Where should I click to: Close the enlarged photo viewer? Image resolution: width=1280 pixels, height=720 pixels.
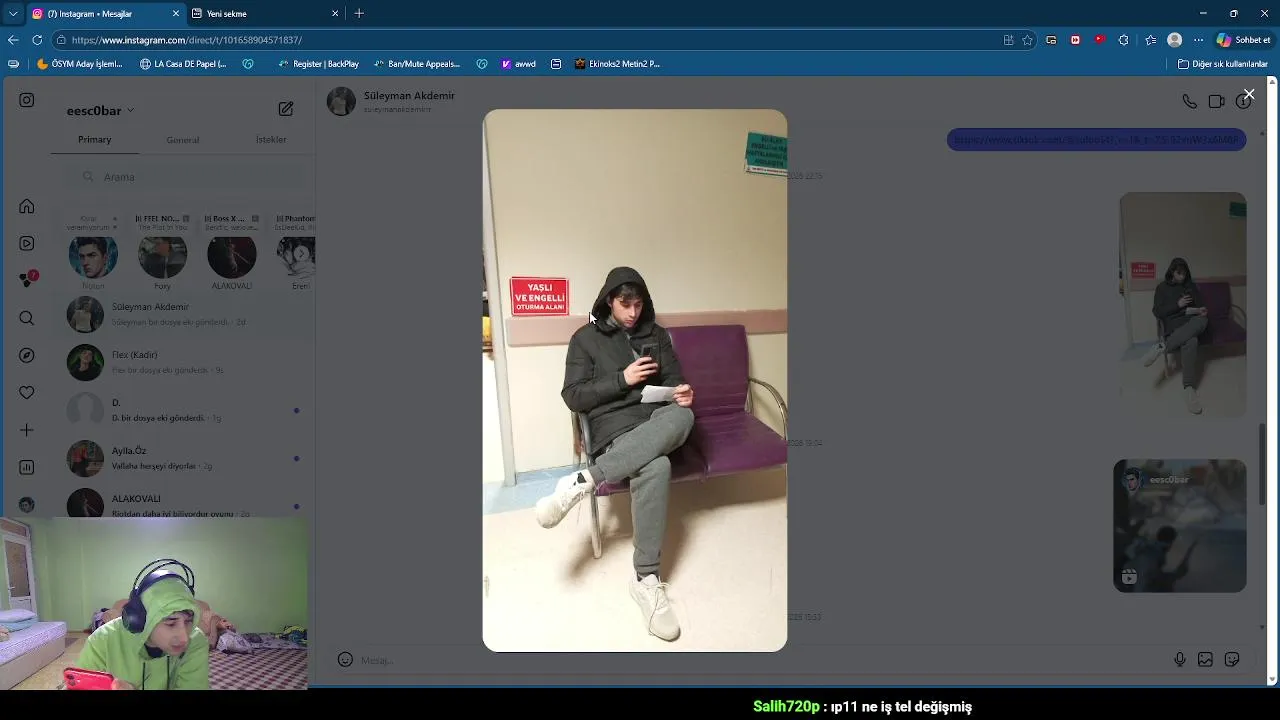[x=1249, y=94]
